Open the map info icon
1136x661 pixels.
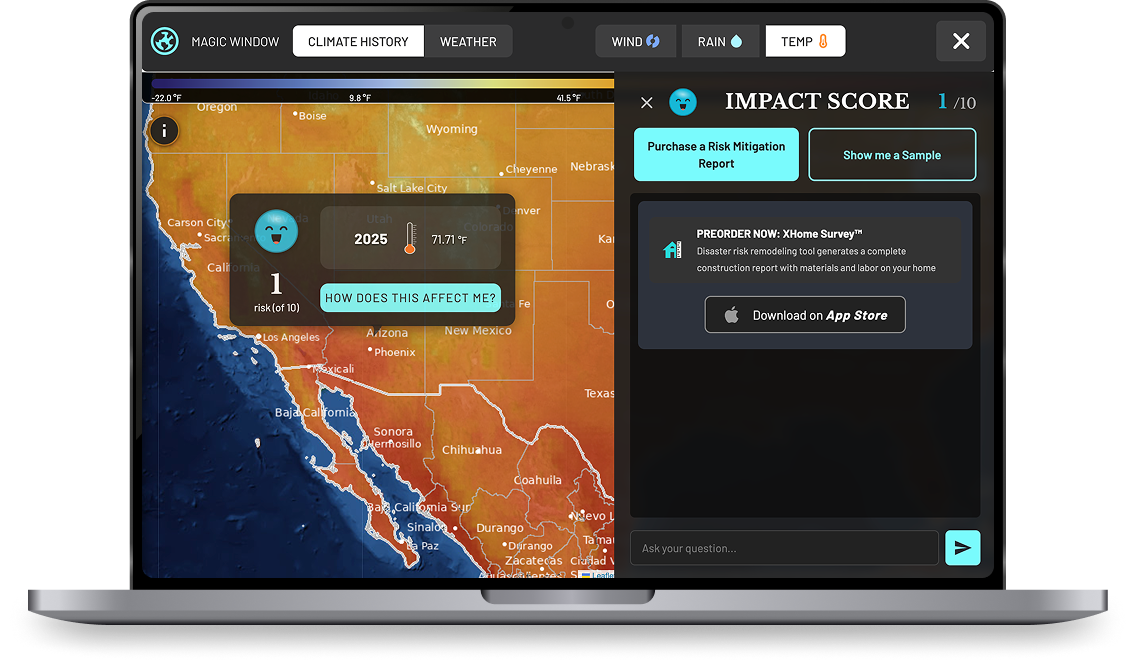tap(164, 130)
